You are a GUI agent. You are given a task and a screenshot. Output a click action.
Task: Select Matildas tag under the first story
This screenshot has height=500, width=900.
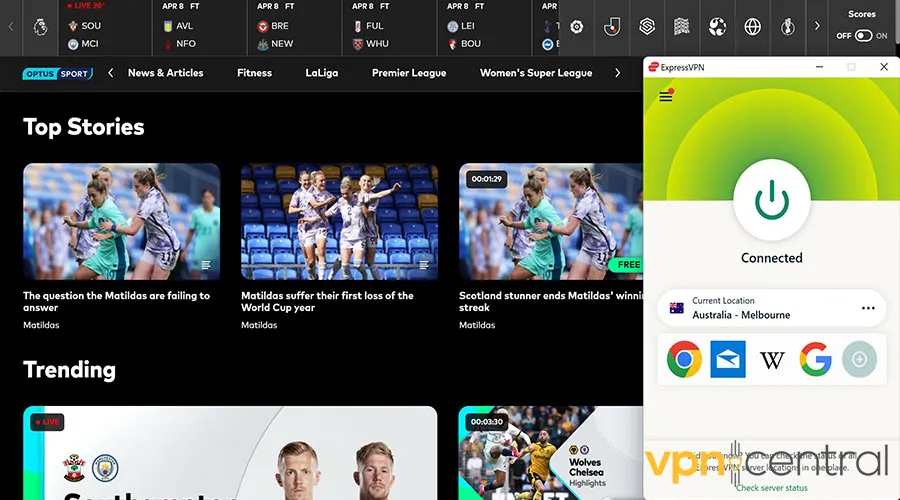tap(41, 325)
